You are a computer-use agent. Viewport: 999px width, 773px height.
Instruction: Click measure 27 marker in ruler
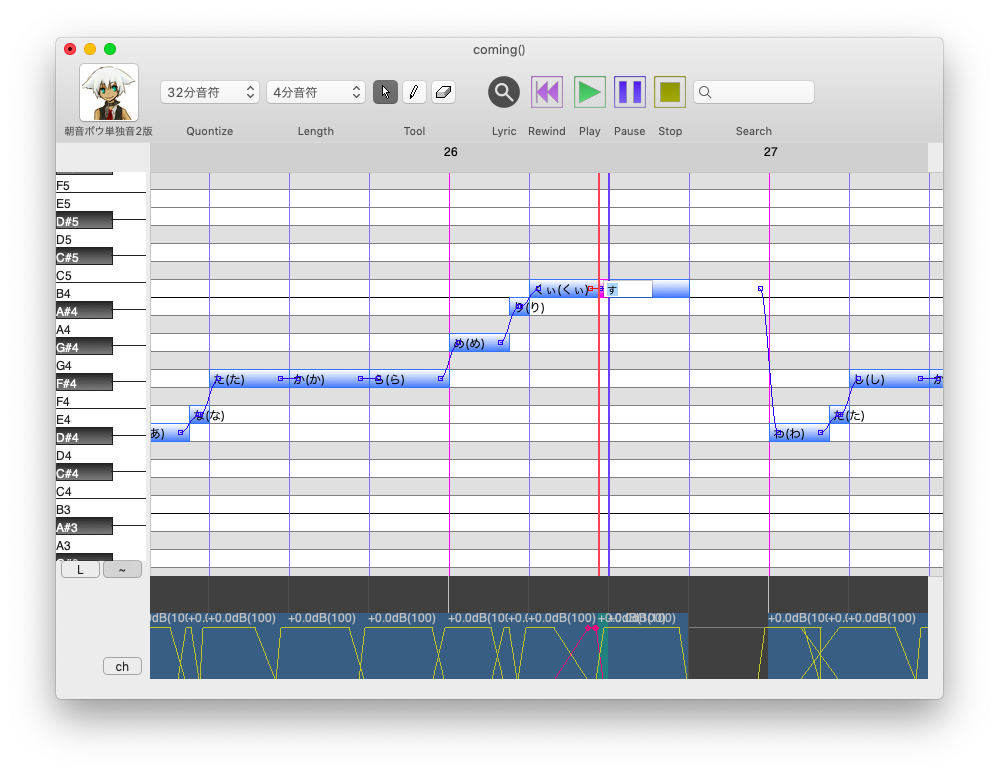click(770, 152)
